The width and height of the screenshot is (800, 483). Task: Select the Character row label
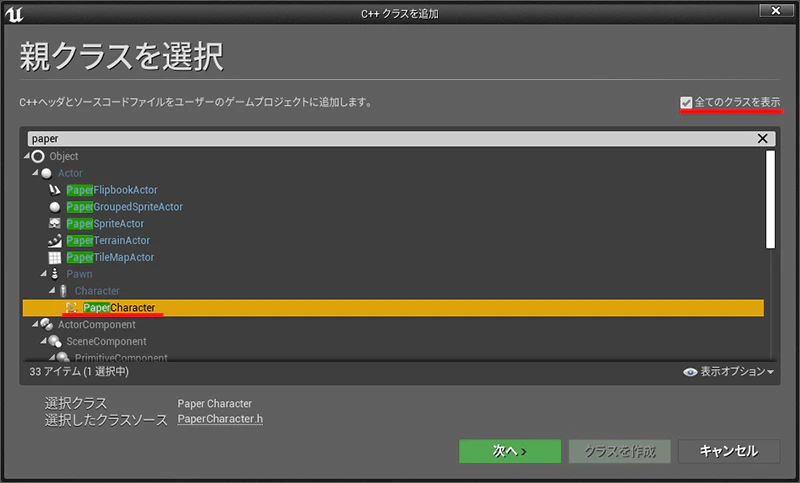(97, 291)
